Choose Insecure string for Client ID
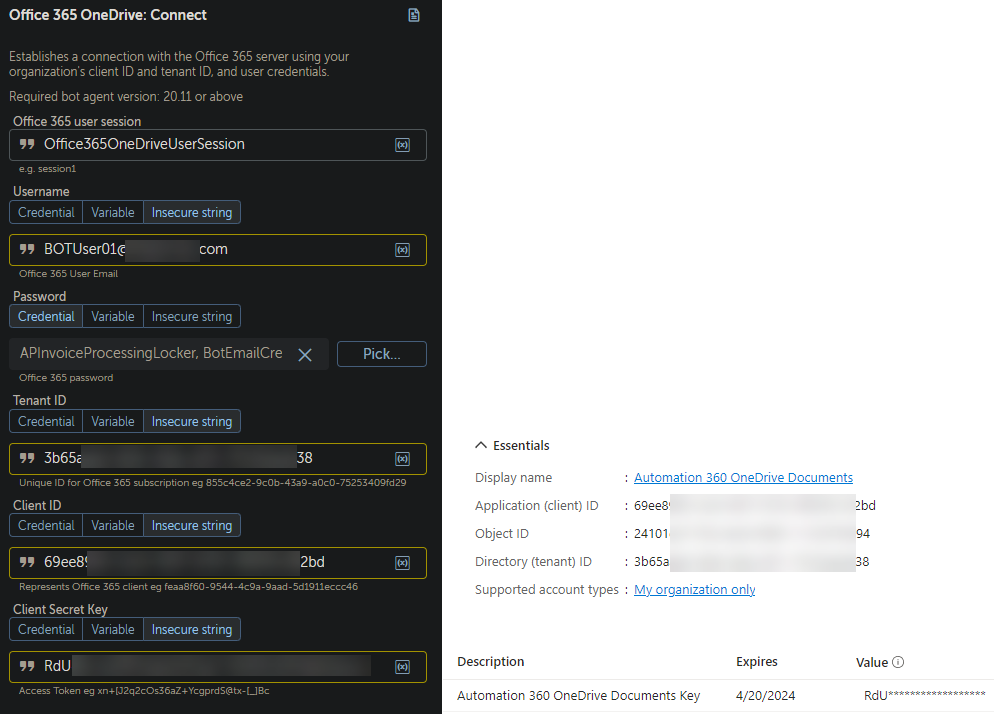The height and width of the screenshot is (714, 994). [x=192, y=526]
